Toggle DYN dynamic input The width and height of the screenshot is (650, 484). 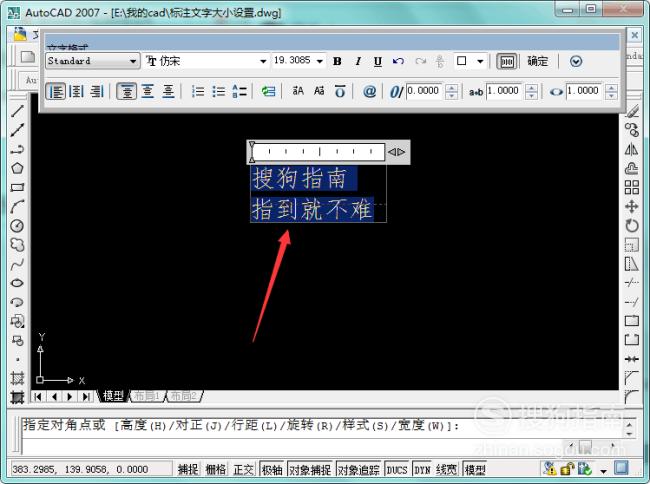click(422, 469)
